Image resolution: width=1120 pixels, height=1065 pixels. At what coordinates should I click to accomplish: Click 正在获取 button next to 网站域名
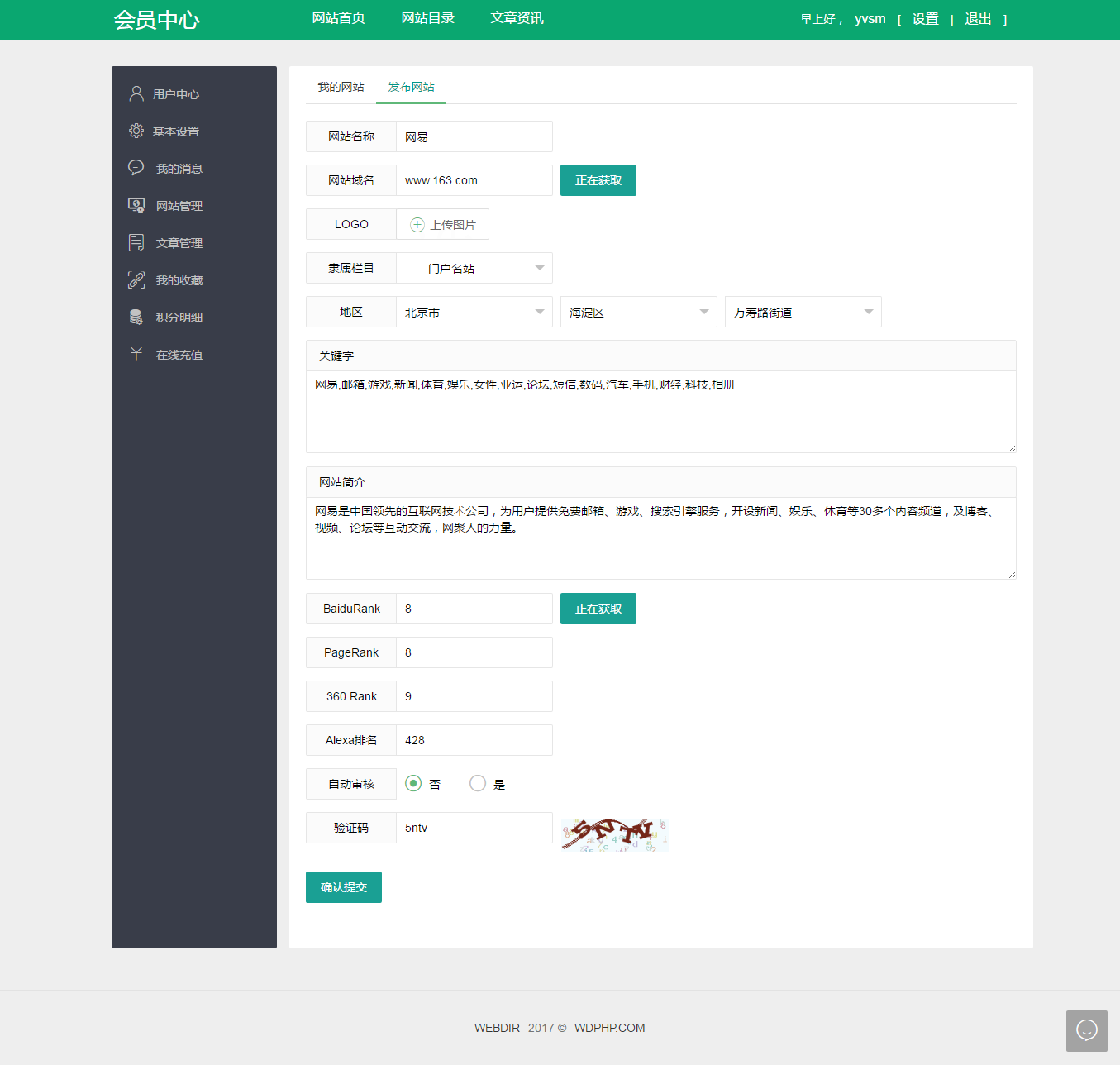598,180
